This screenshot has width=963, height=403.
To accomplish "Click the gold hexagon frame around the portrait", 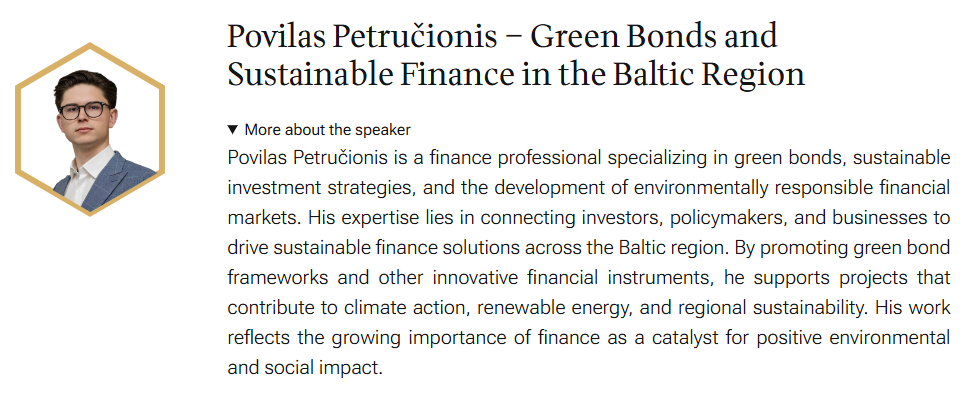I will click(x=90, y=46).
